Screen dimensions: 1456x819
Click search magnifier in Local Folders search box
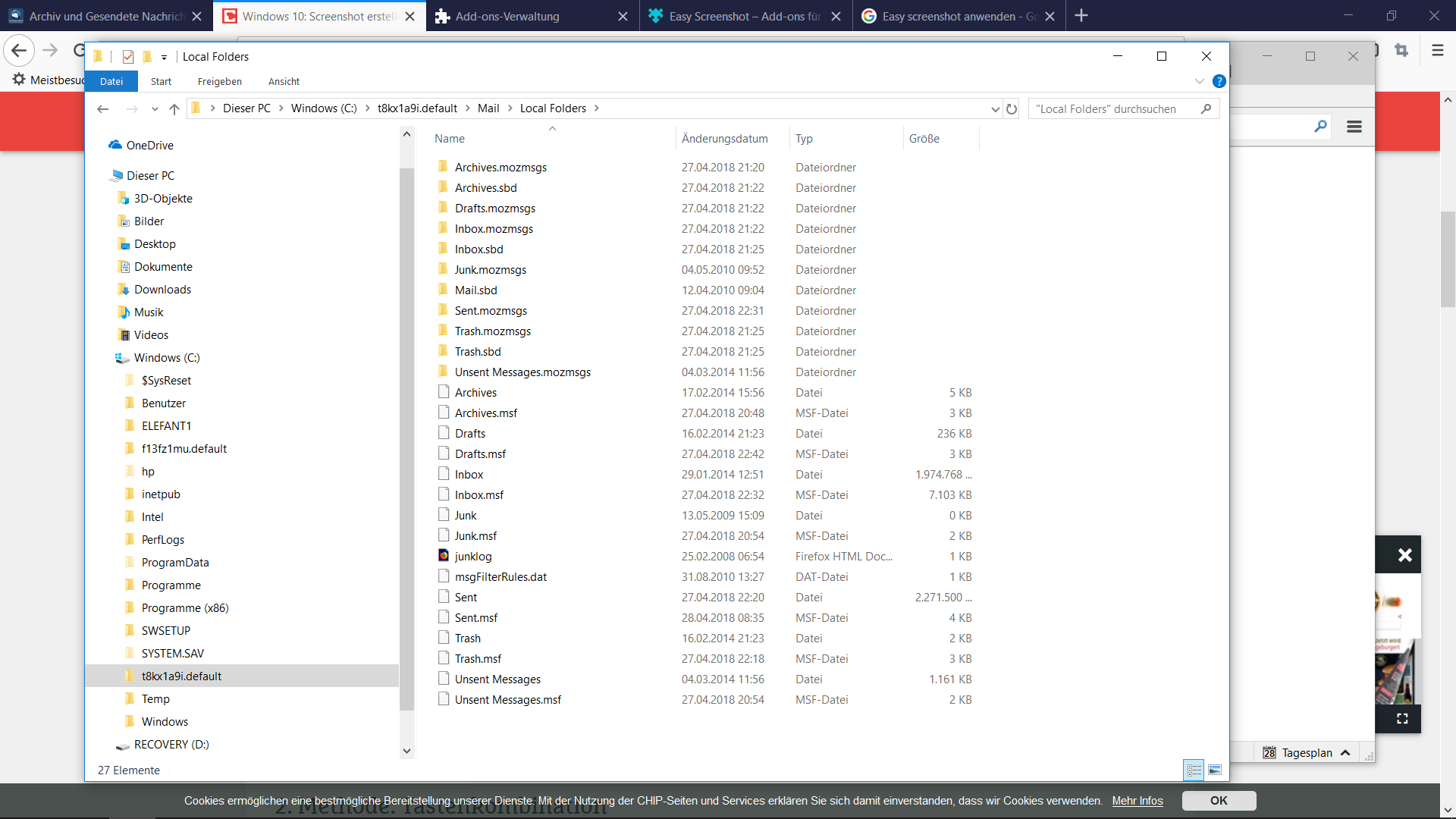pyautogui.click(x=1206, y=109)
